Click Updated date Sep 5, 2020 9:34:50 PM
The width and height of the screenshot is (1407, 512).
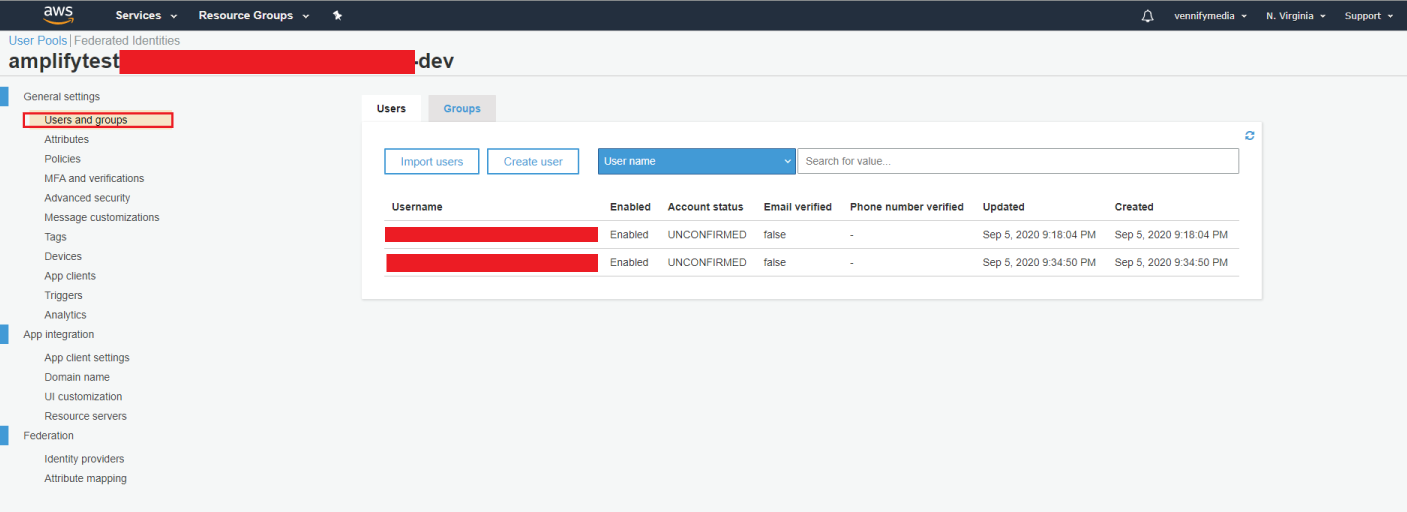pos(1039,263)
